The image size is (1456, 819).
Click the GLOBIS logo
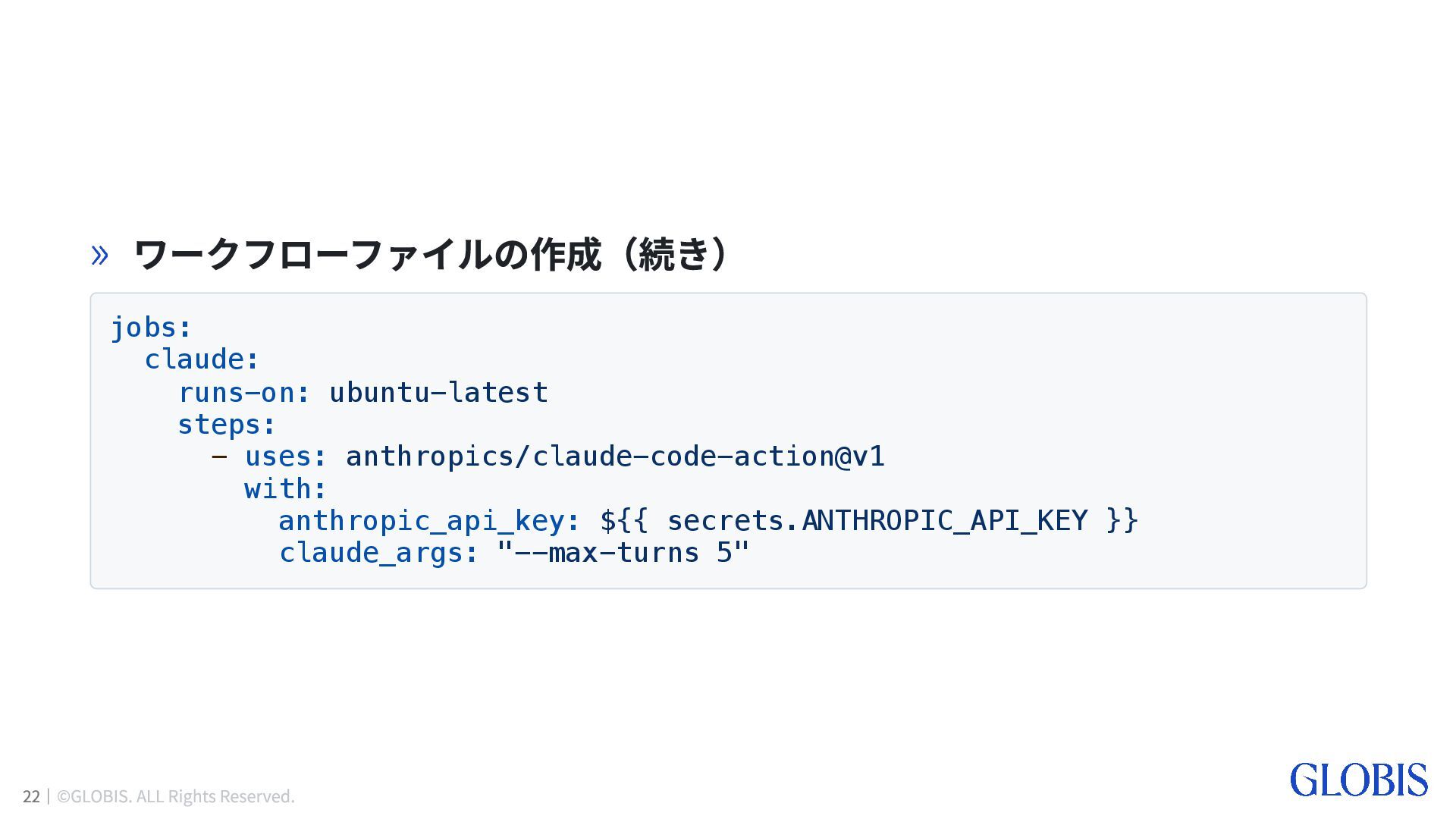[x=1358, y=780]
